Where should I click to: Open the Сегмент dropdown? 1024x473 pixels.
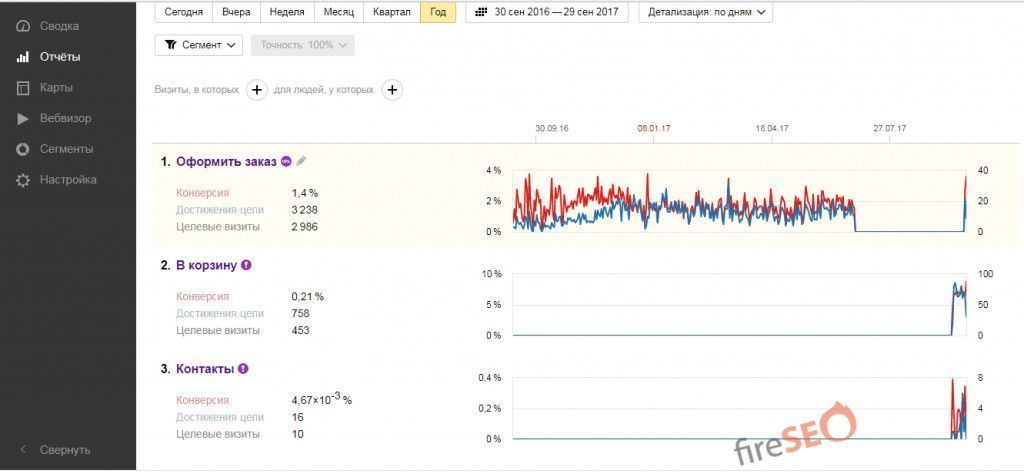point(199,45)
